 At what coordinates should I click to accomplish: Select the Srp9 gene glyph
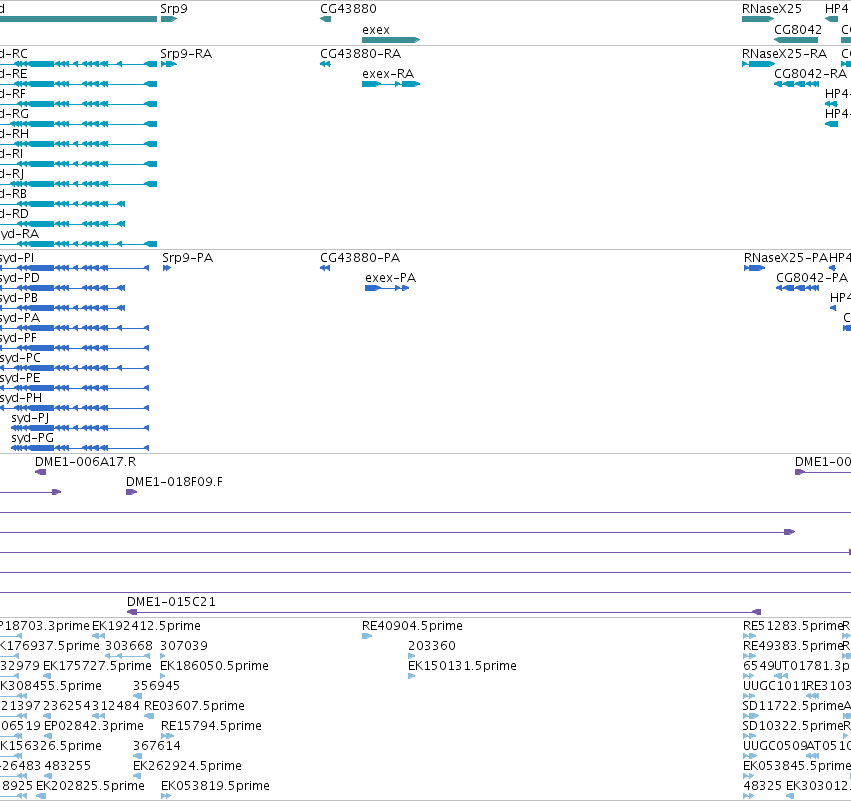pyautogui.click(x=169, y=19)
